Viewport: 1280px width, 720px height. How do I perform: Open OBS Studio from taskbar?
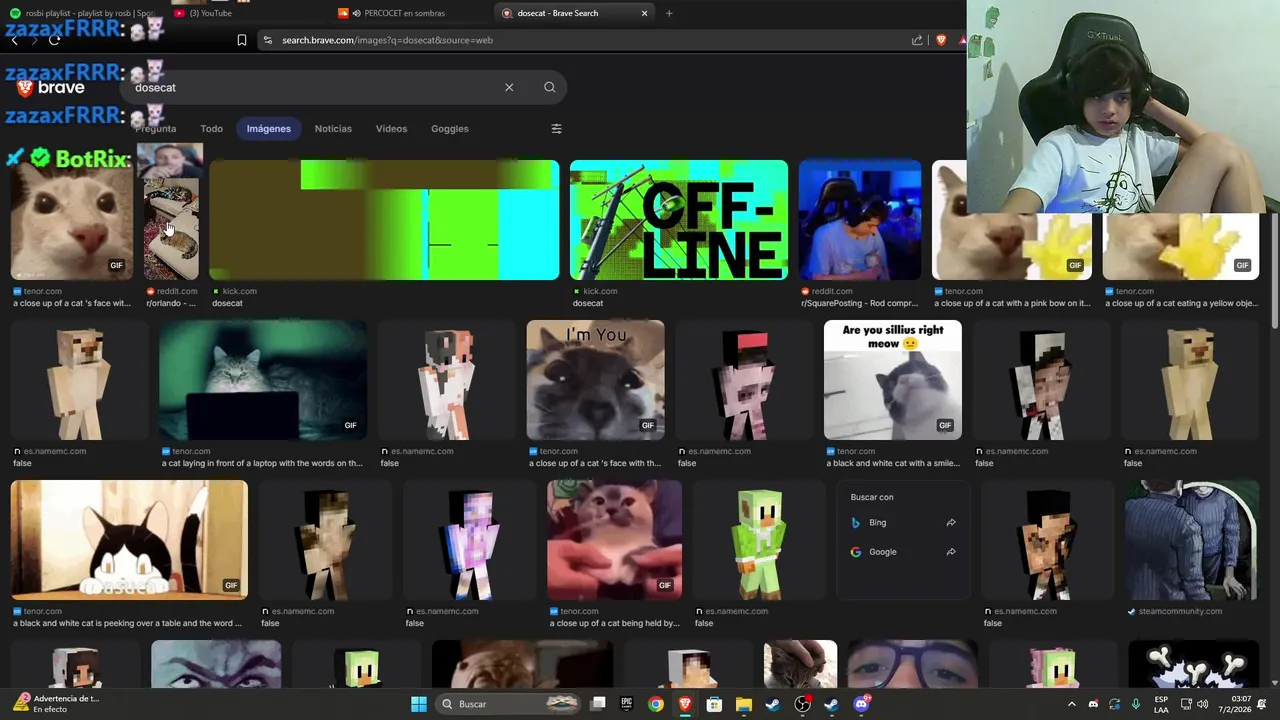[802, 704]
